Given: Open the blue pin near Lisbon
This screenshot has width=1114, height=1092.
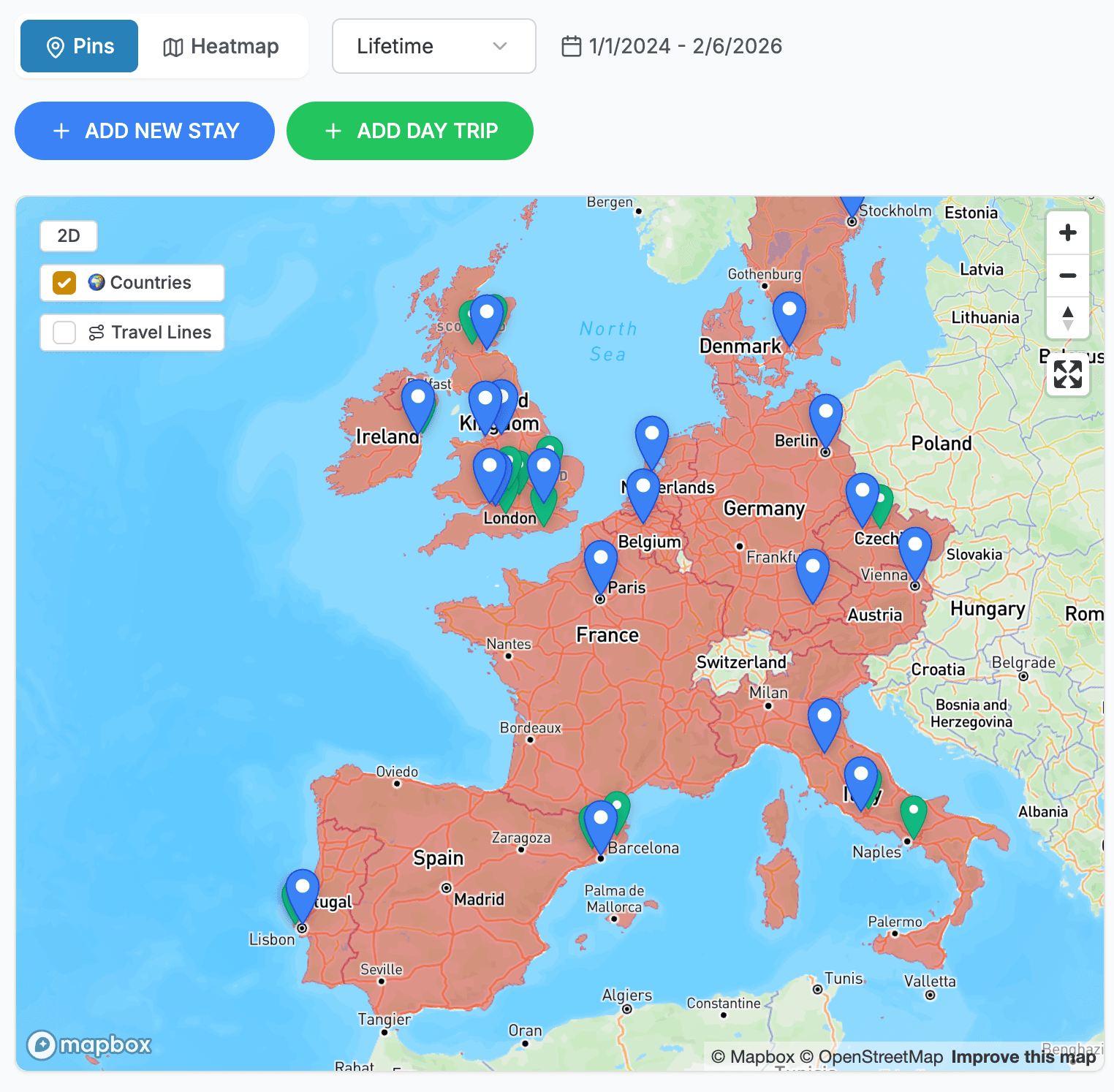Looking at the screenshot, I should pyautogui.click(x=303, y=893).
